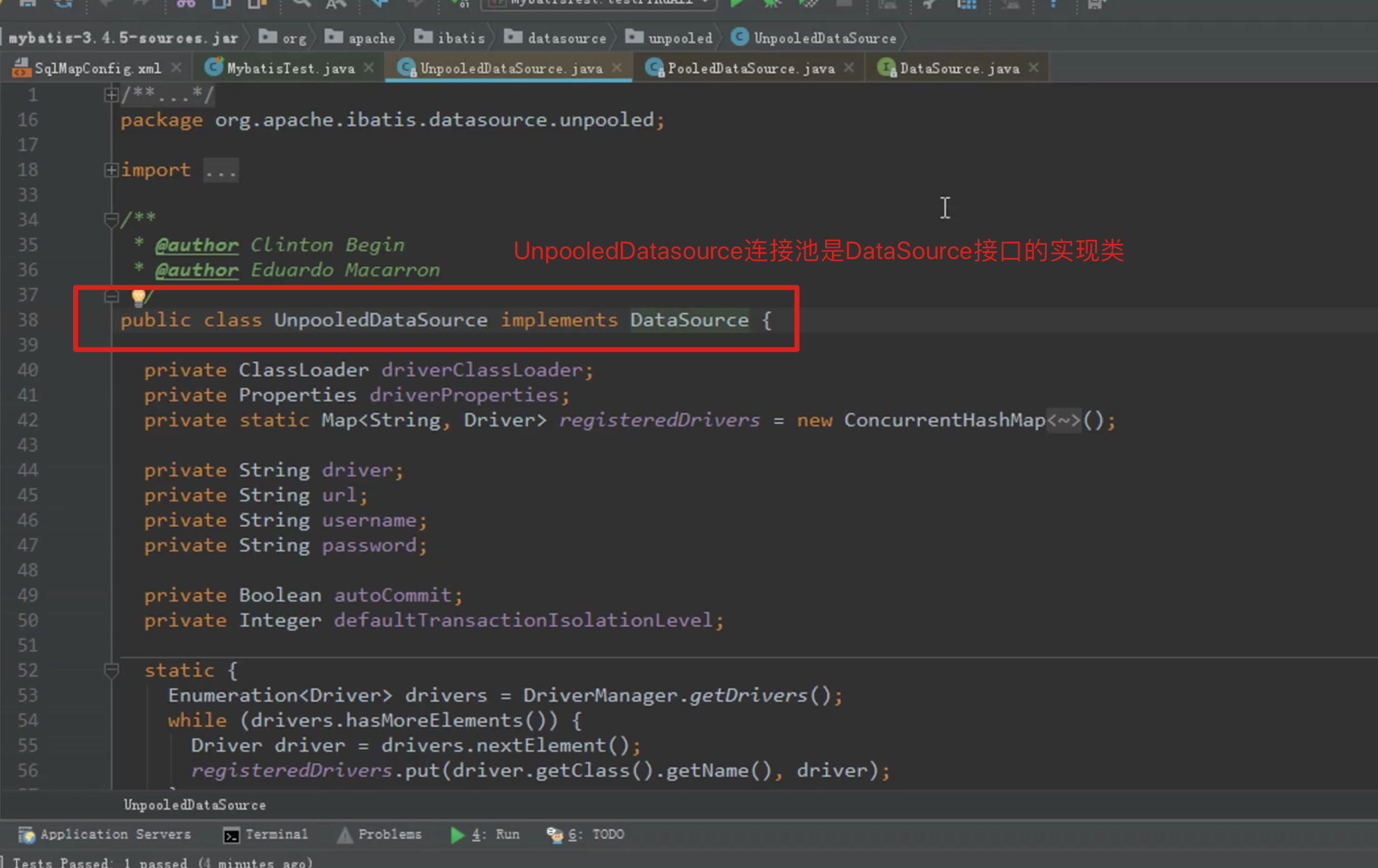
Task: Click the green Run button in the toolbar
Action: pyautogui.click(x=736, y=4)
